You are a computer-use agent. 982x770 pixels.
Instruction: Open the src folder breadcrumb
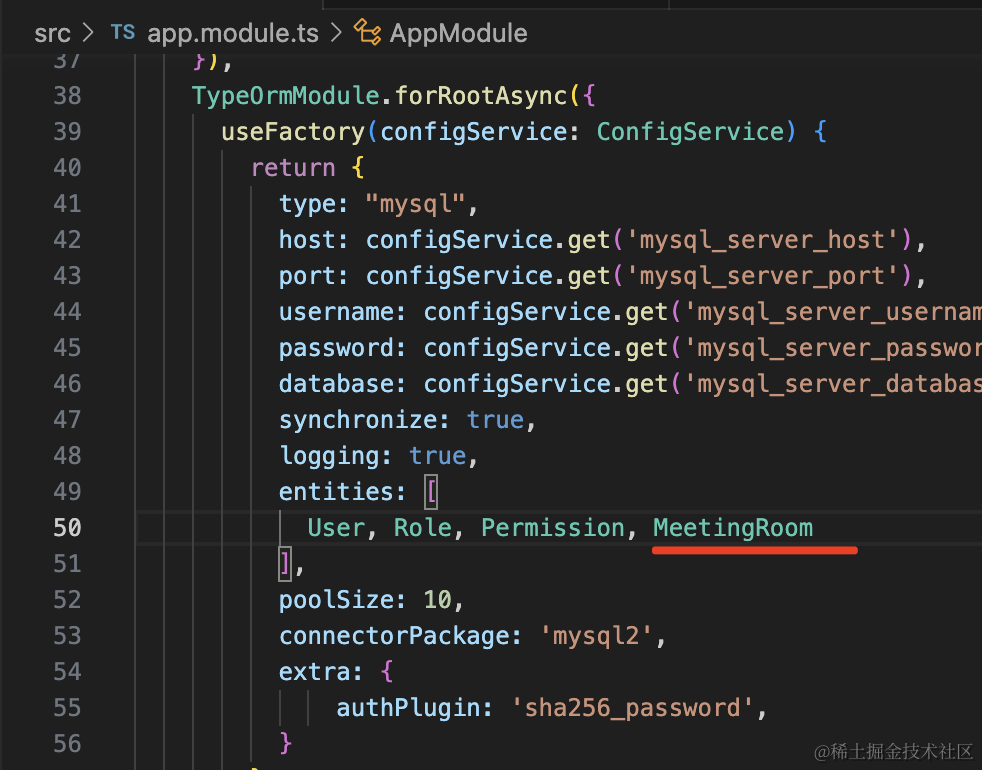pyautogui.click(x=52, y=33)
